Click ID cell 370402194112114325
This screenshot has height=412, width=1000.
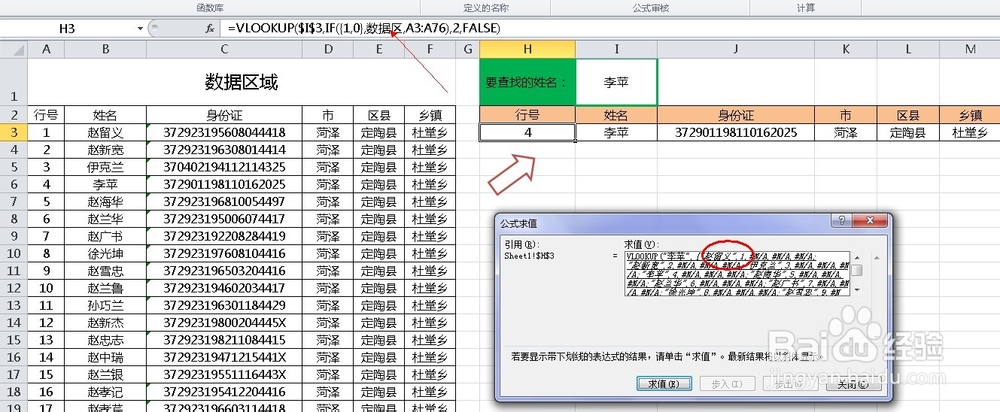(224, 167)
